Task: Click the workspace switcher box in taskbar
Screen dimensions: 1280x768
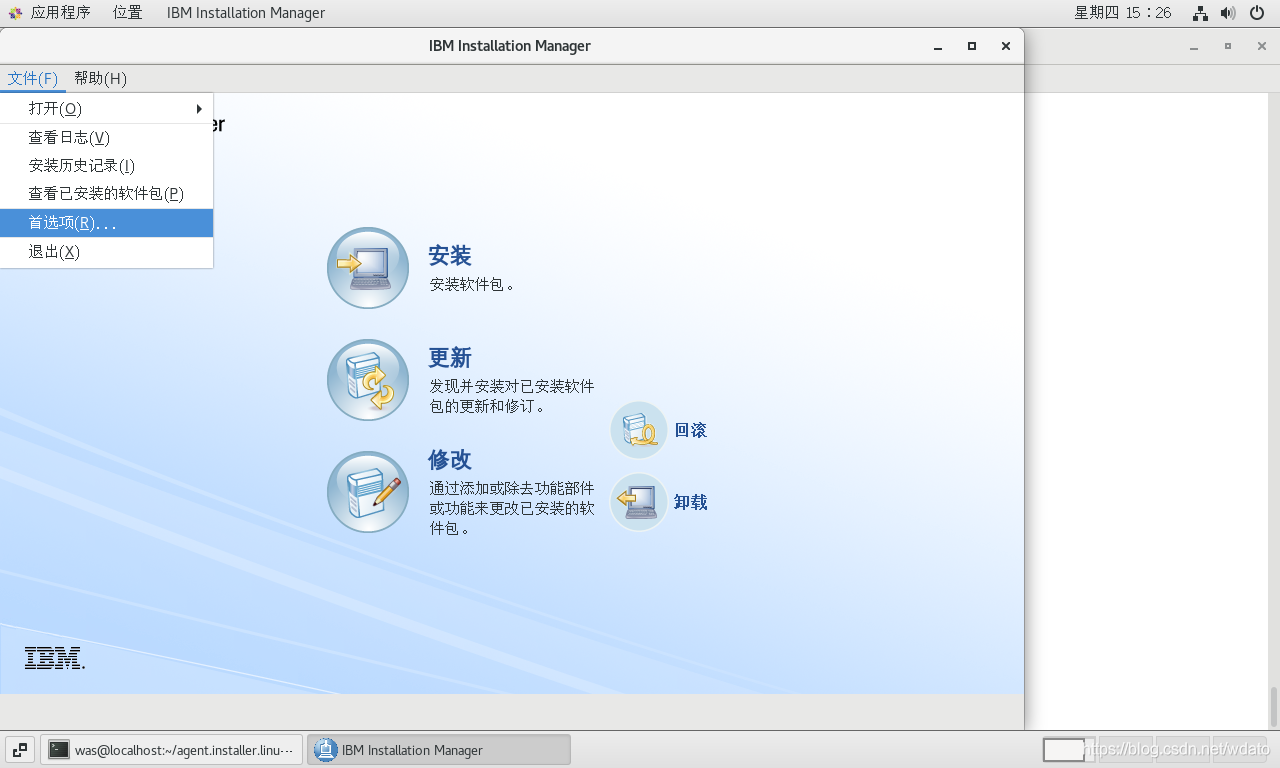Action: pos(1064,750)
